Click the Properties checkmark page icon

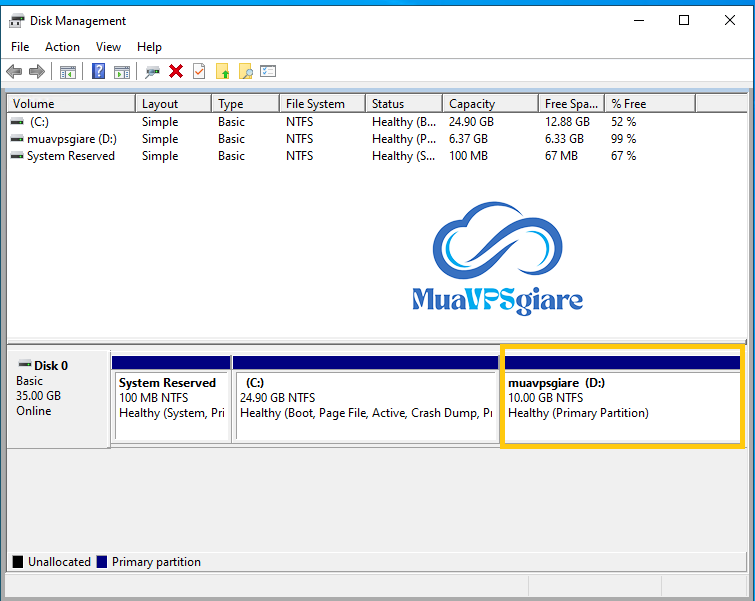[199, 71]
